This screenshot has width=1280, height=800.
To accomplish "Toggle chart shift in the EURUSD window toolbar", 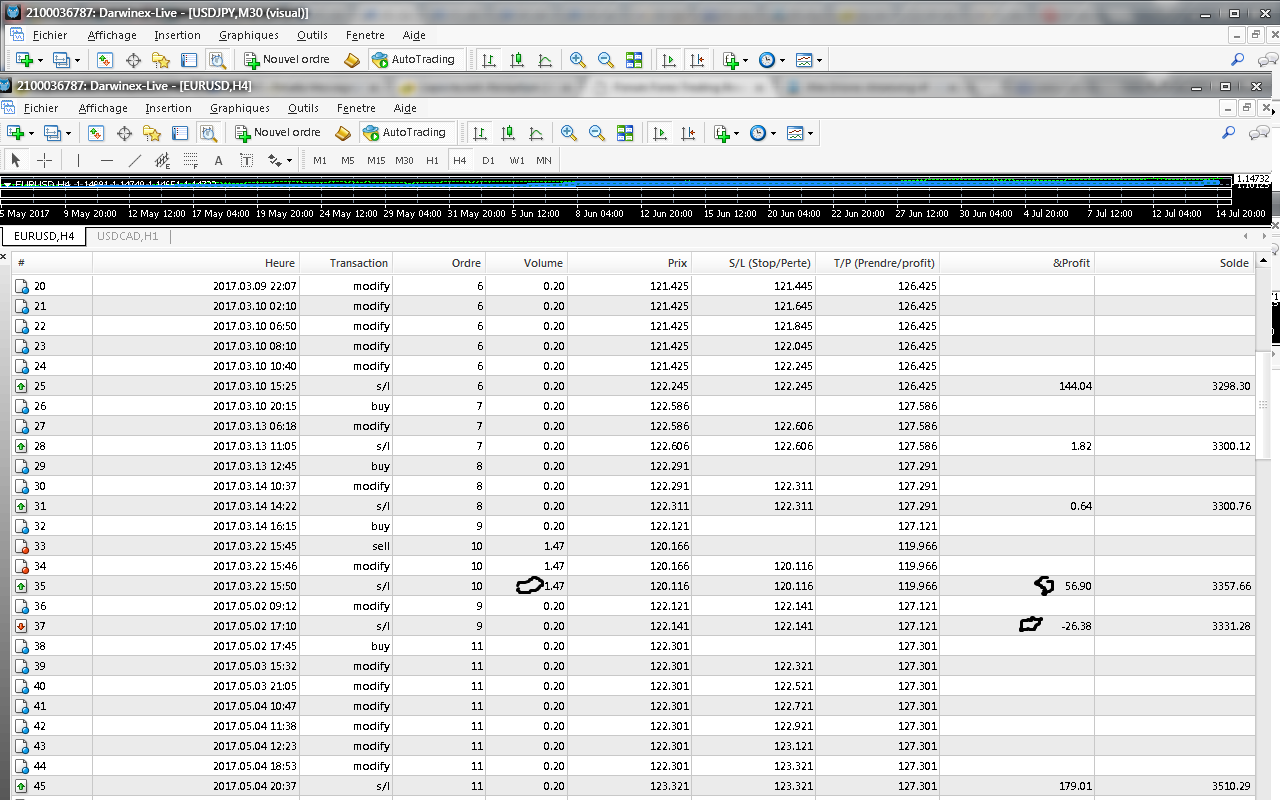I will click(688, 133).
